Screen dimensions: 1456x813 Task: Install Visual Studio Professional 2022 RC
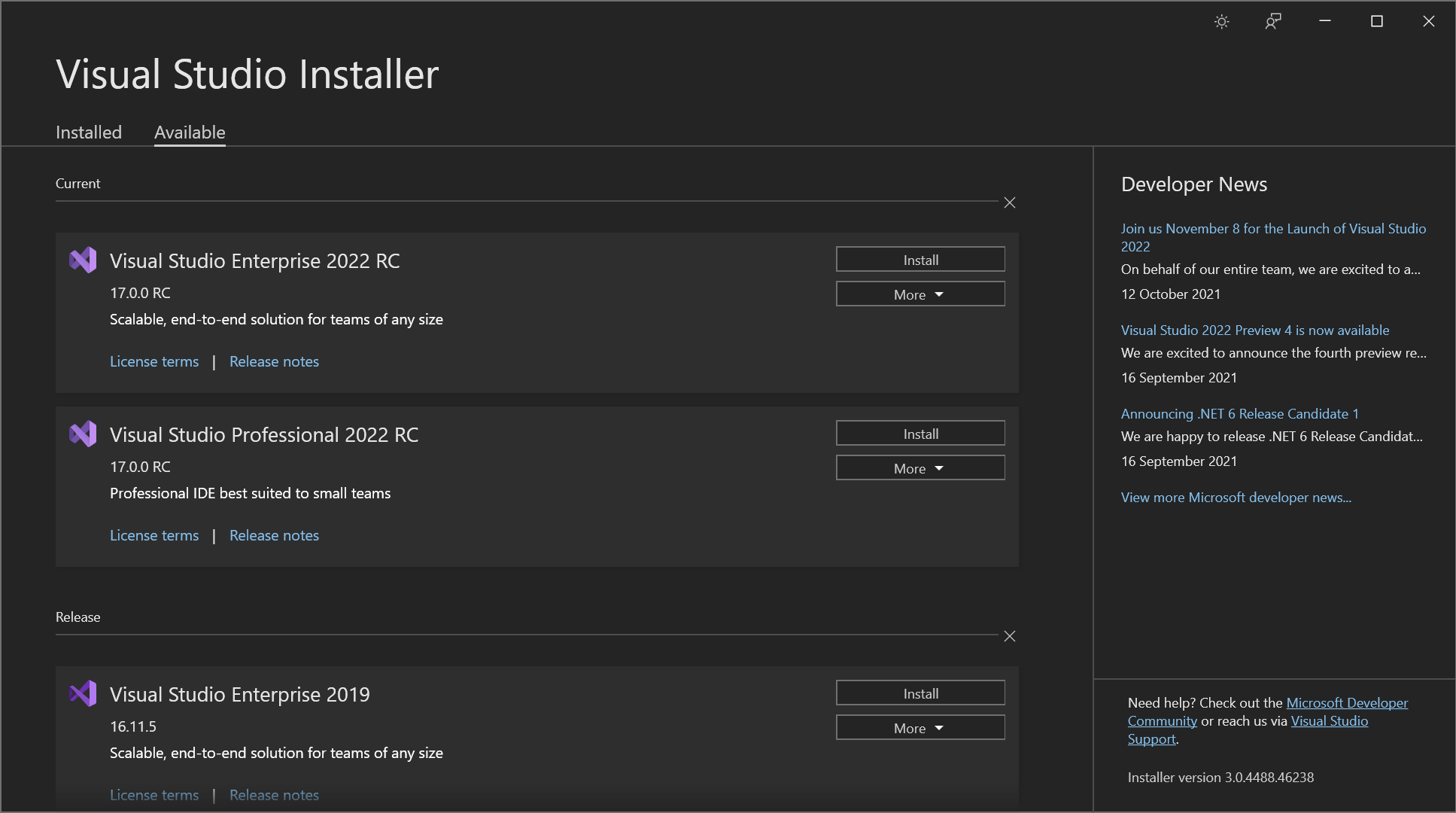coord(920,434)
